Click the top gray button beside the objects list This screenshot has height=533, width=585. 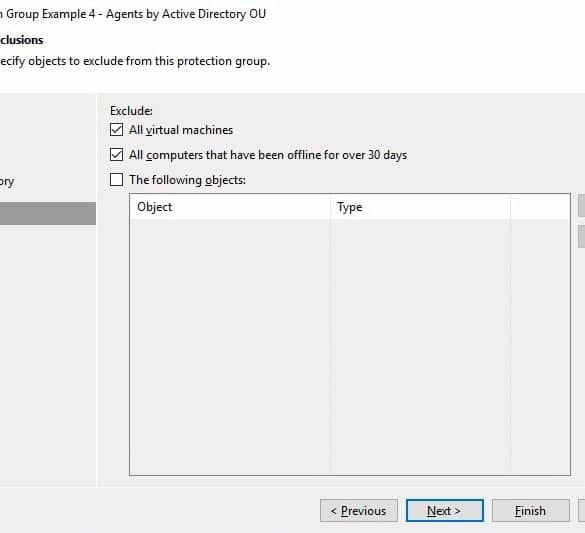582,205
